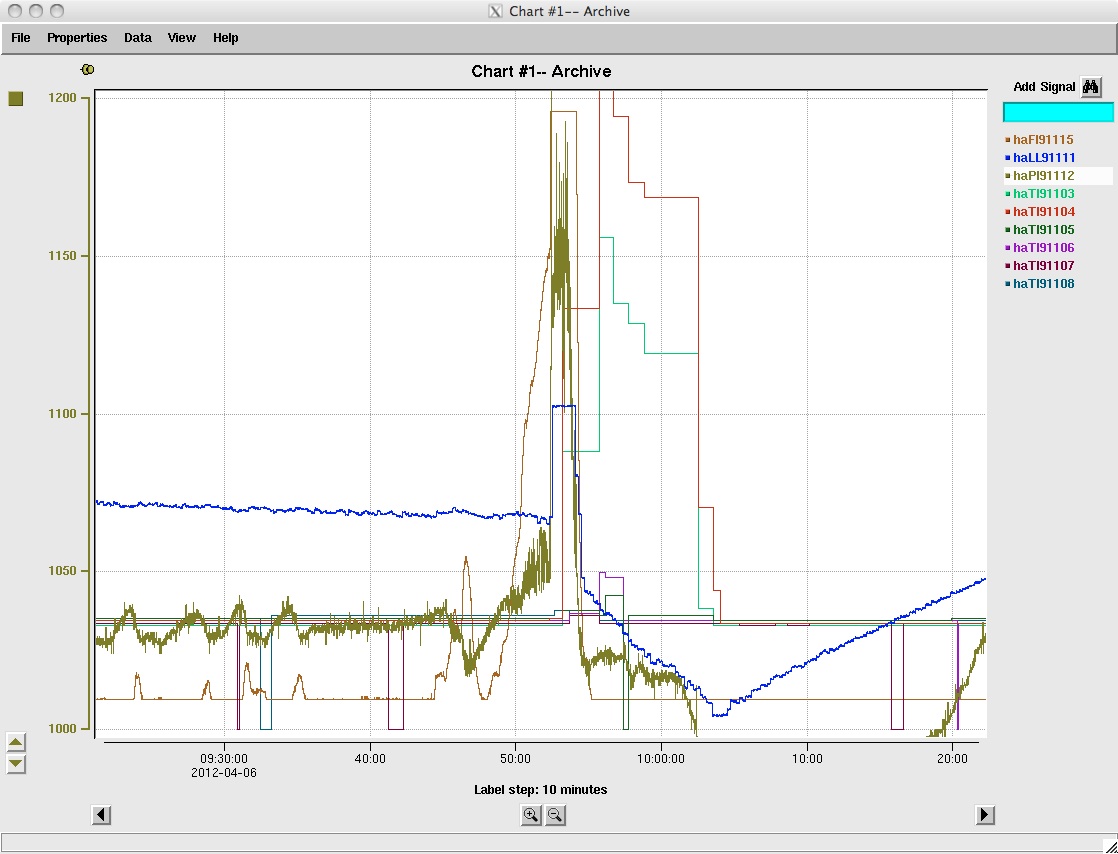The image size is (1118, 854).
Task: Click the zoom in magnifier icon
Action: pos(530,815)
